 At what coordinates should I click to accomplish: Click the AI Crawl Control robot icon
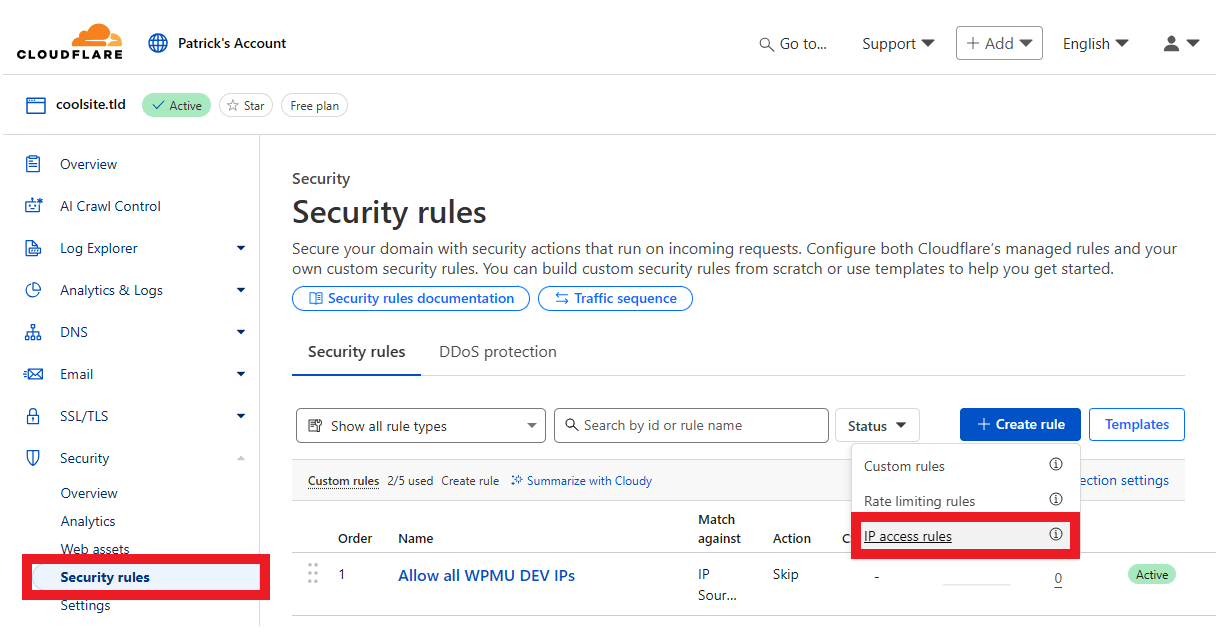click(x=34, y=206)
